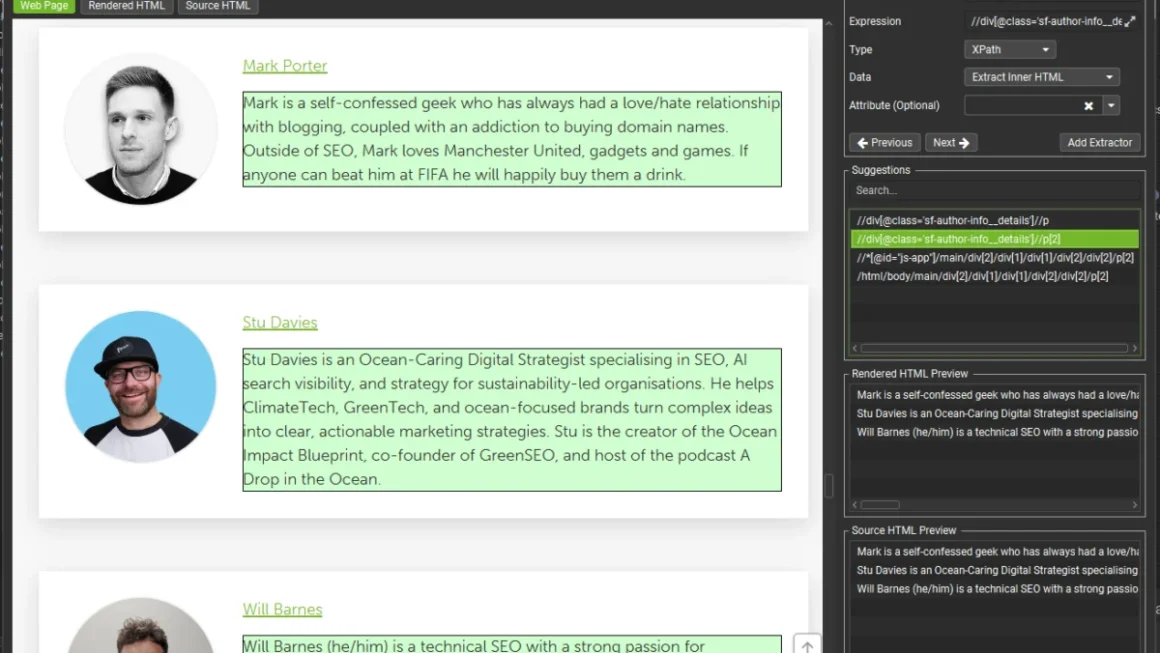Screen dimensions: 1160x653
Task: Switch to the Rendered HTML tab
Action: (x=127, y=6)
